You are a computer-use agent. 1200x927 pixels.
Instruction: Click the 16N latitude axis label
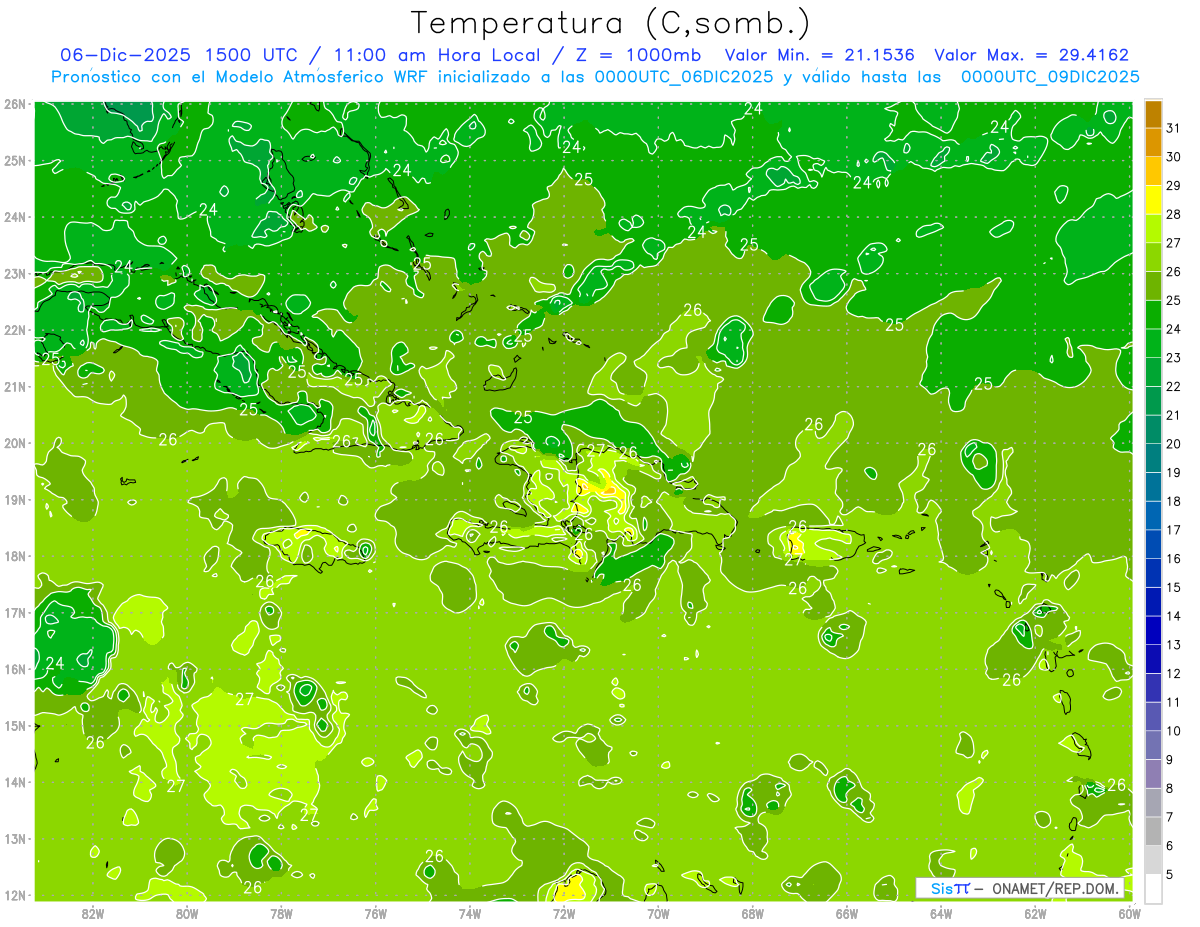coord(14,669)
